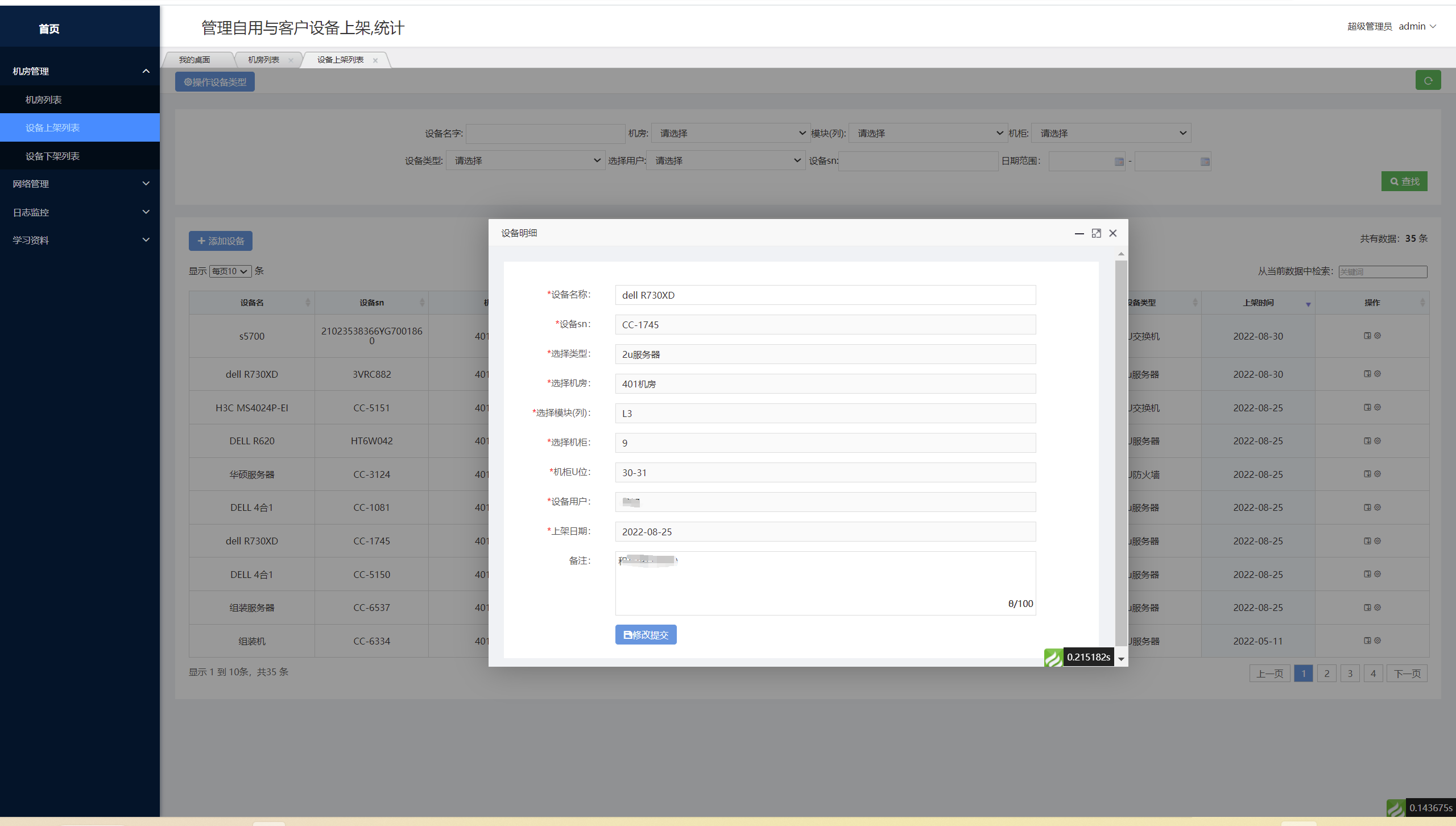1456x826 pixels.
Task: Close the 设备上架列表 tab
Action: (375, 60)
